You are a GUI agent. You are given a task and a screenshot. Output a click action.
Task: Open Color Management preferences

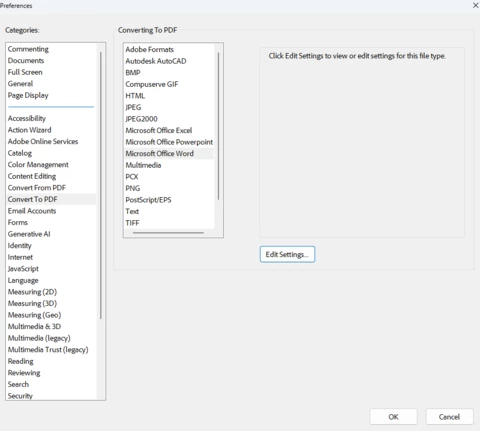[38, 165]
